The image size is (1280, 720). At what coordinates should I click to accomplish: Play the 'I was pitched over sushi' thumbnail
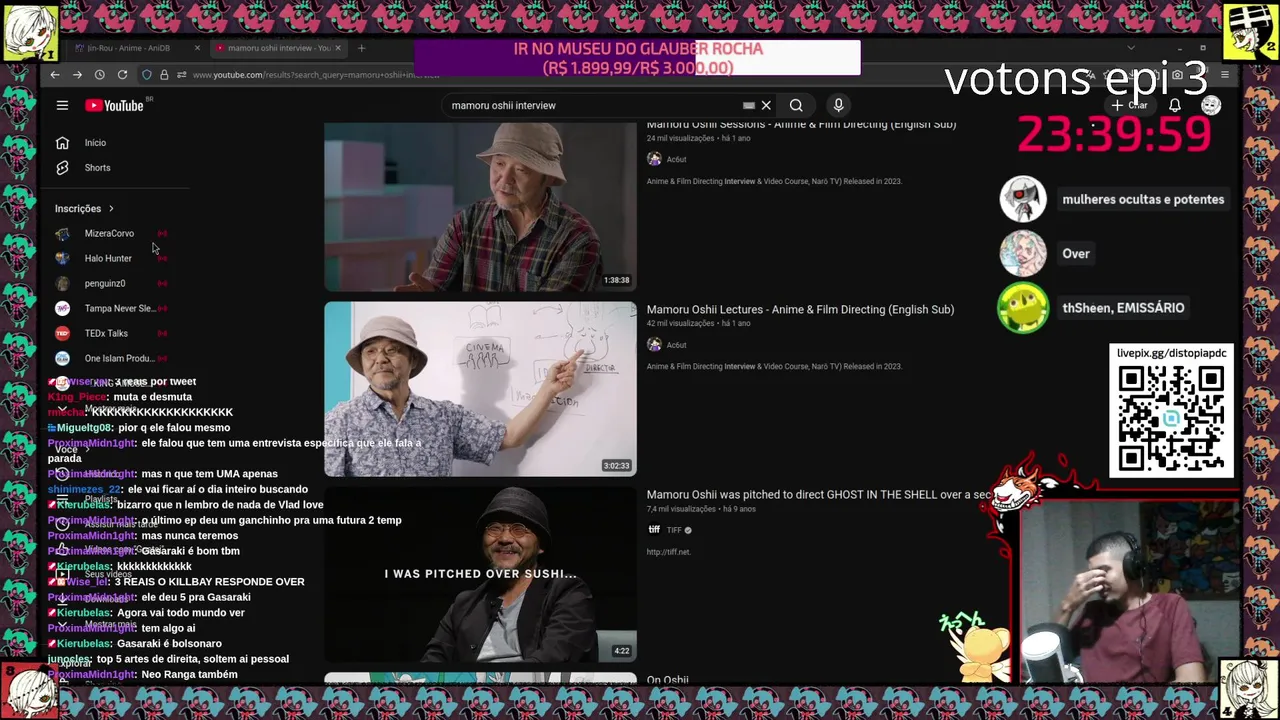pyautogui.click(x=480, y=574)
